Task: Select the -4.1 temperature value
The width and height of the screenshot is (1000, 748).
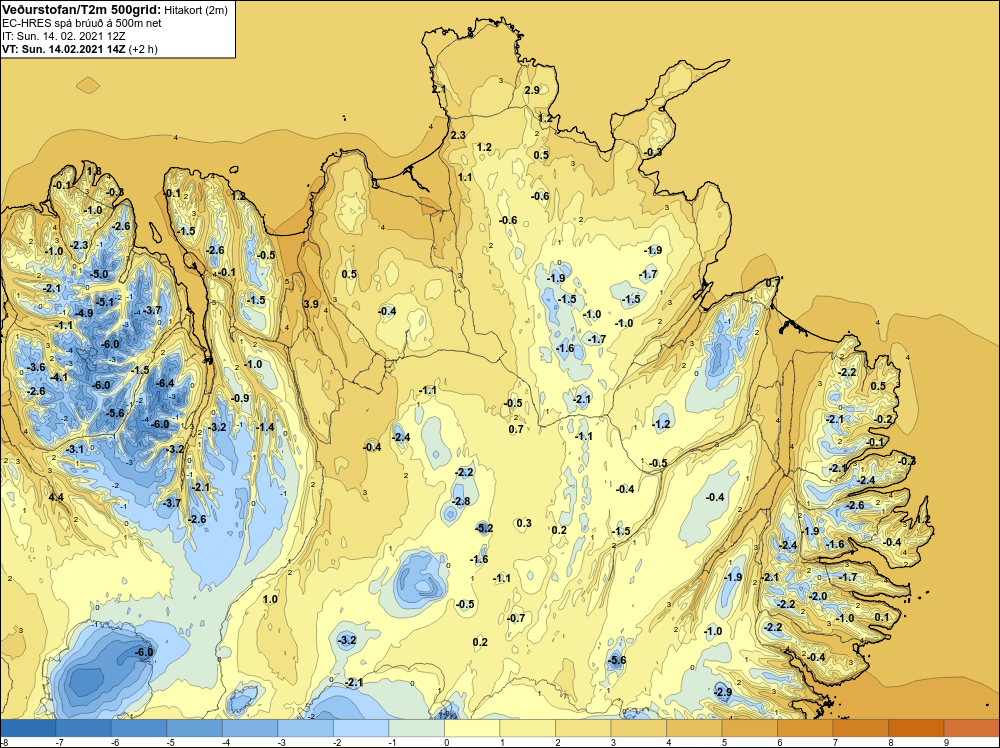Action: click(x=59, y=378)
